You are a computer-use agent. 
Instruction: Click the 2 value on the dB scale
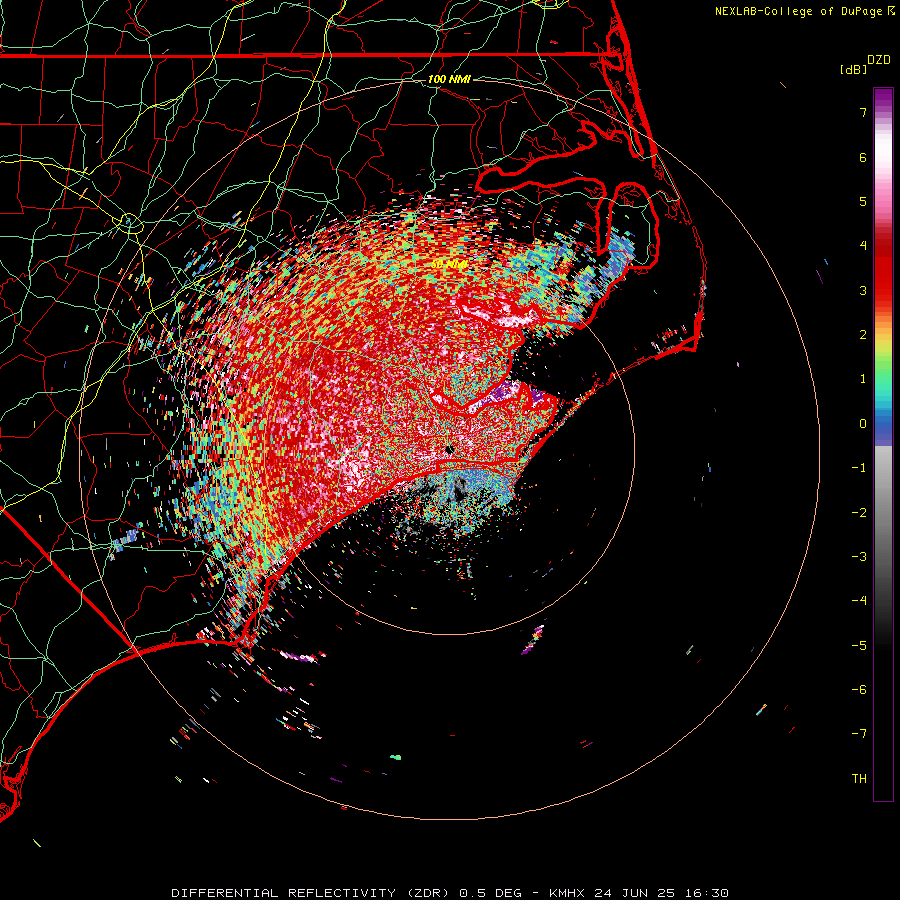point(863,335)
